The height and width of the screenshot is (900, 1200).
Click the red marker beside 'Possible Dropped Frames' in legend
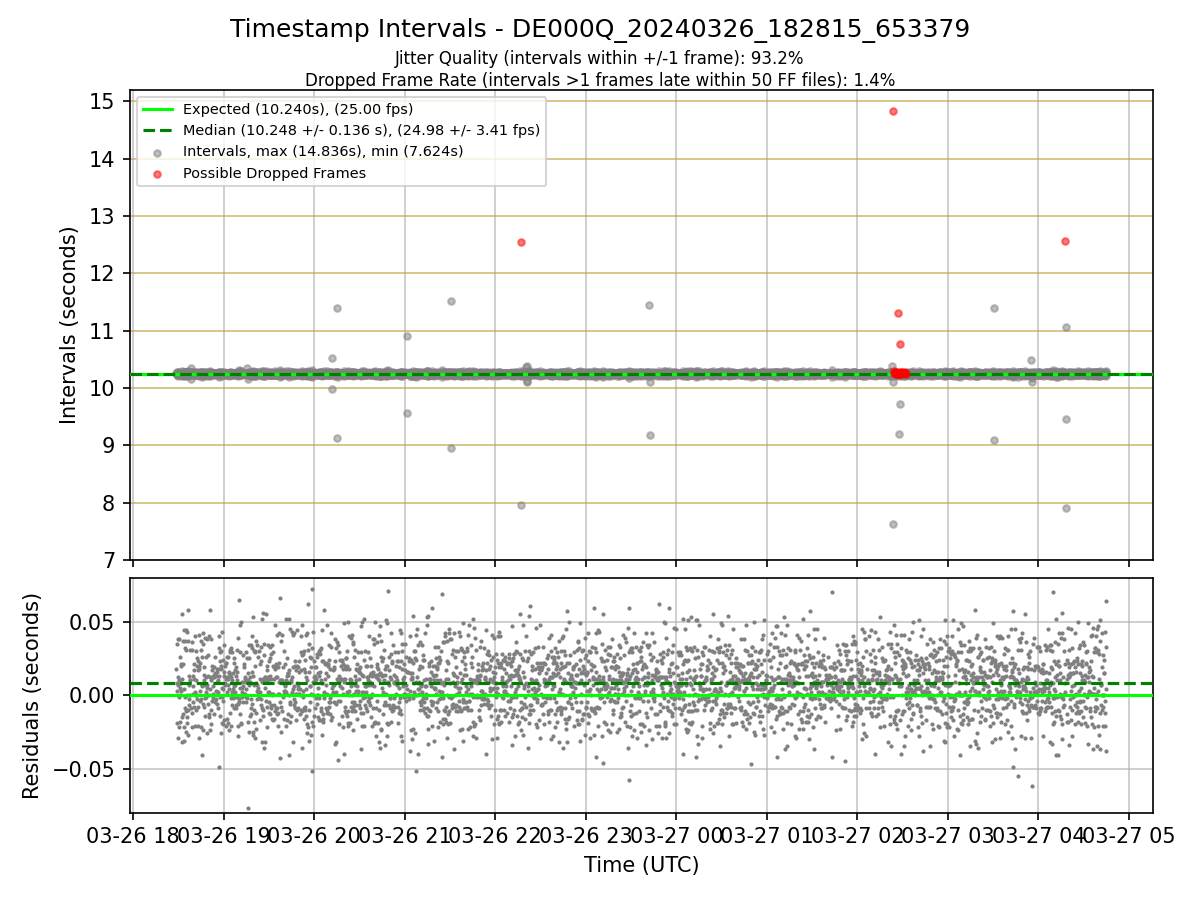(x=159, y=173)
